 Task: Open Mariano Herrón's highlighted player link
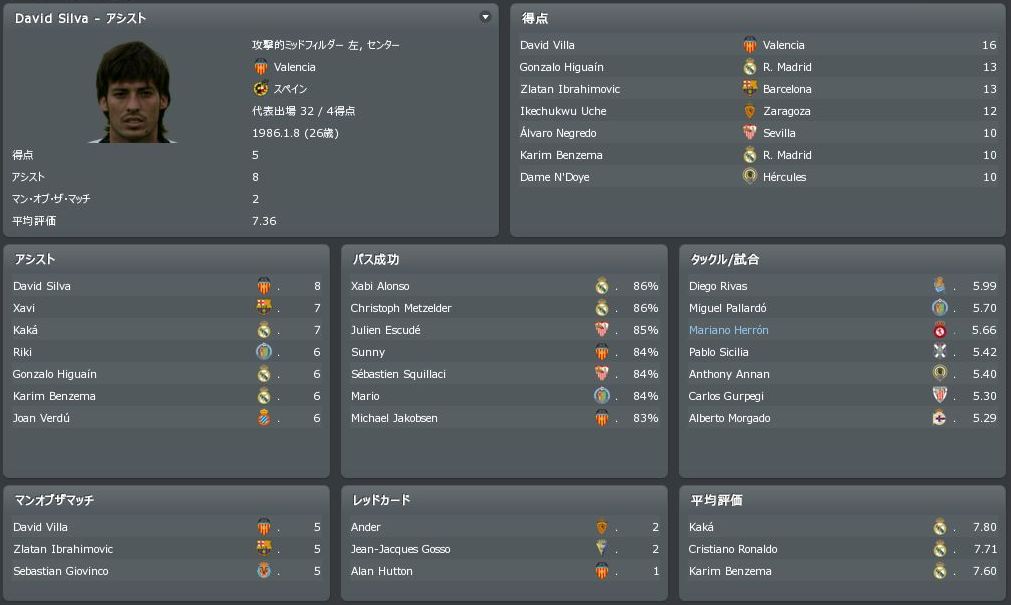(x=729, y=330)
